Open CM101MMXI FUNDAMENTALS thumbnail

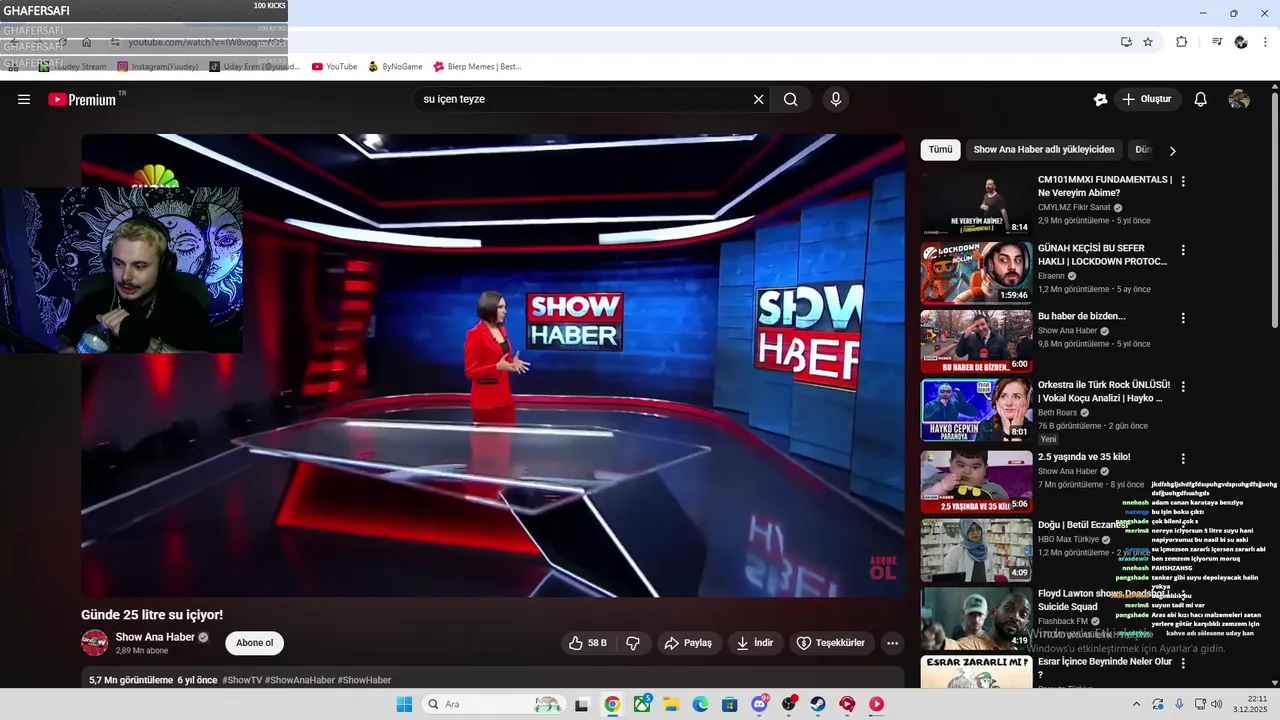point(977,205)
